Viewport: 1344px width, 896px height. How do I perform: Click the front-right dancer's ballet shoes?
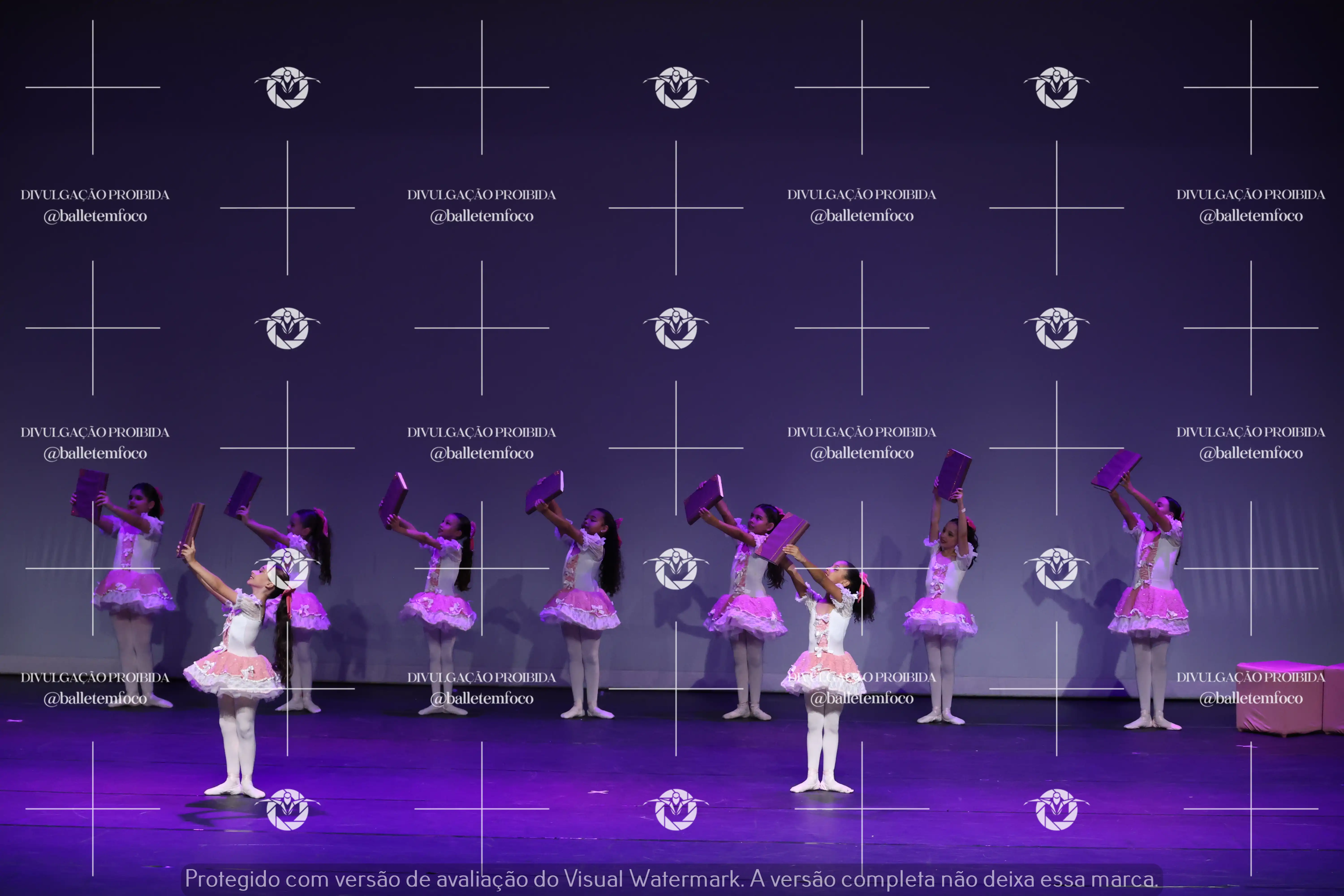(822, 785)
